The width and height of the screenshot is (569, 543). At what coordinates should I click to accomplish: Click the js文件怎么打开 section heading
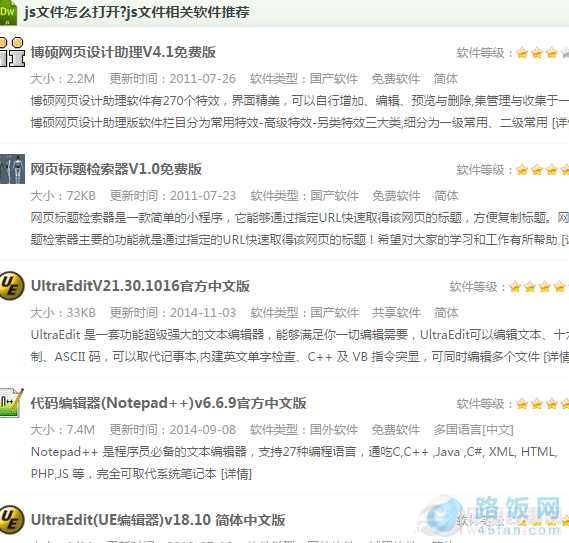(x=136, y=12)
